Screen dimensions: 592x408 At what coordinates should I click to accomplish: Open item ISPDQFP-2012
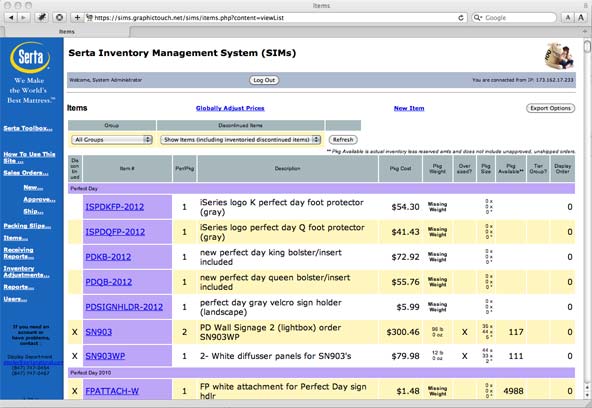[x=115, y=232]
